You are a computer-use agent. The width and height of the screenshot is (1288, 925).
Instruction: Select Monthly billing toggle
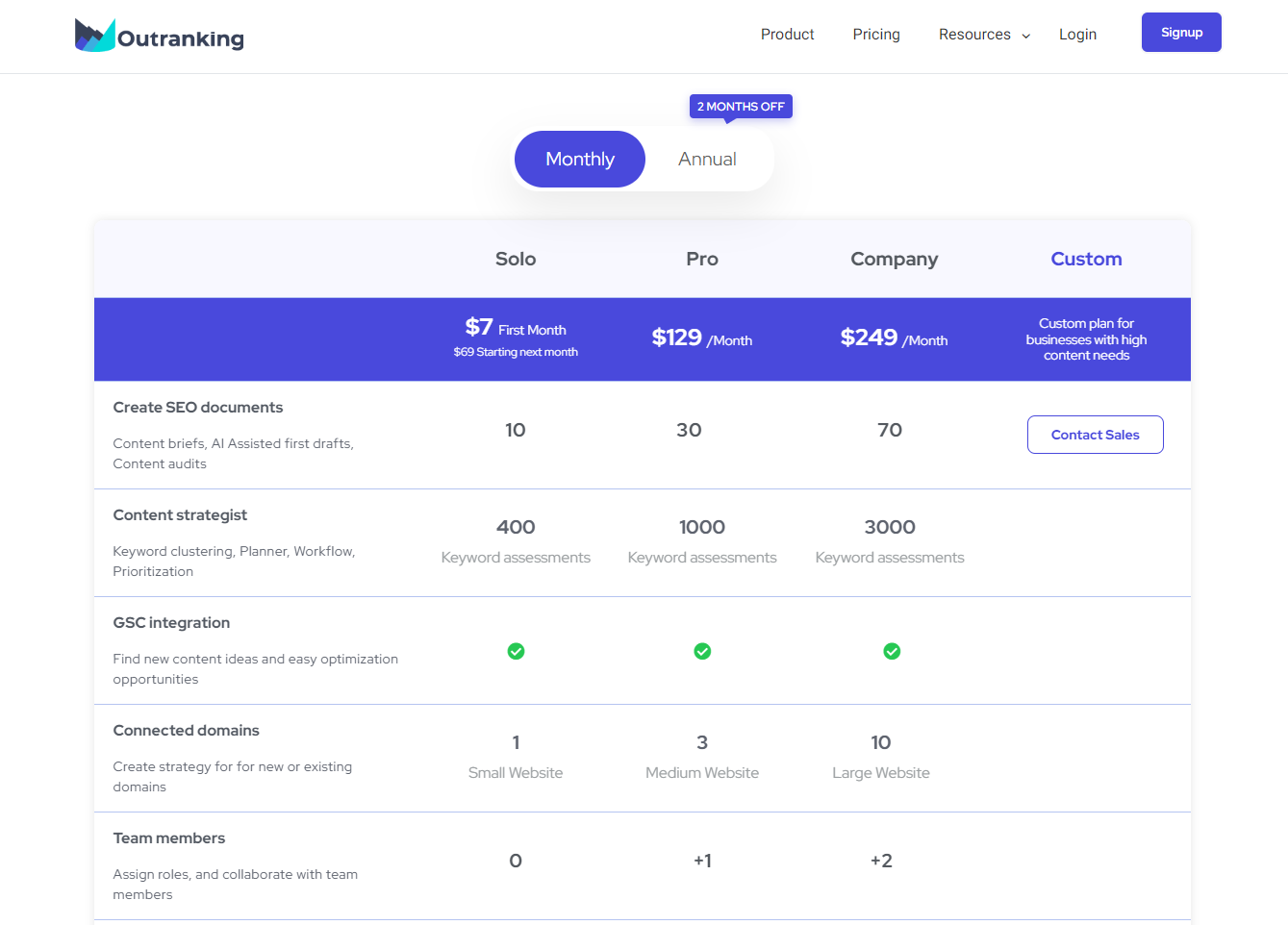point(580,160)
